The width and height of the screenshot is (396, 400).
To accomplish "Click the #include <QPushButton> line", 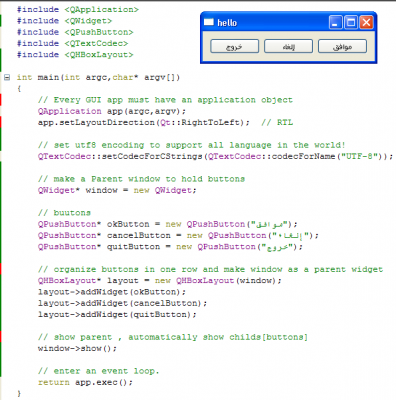I will coord(75,32).
